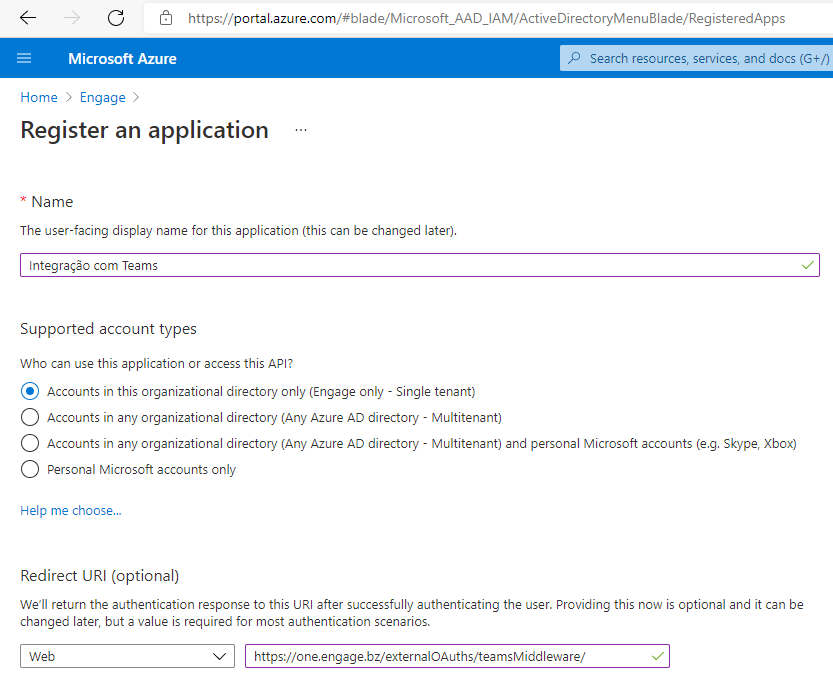This screenshot has width=833, height=680.
Task: Click the browser forward arrow
Action: click(x=72, y=18)
